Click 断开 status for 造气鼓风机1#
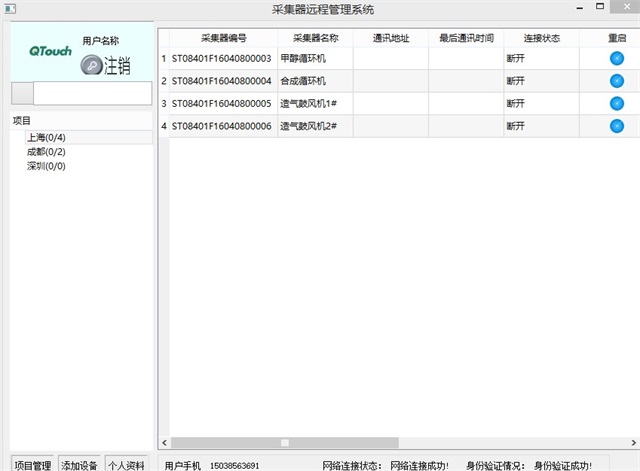Image resolution: width=640 pixels, height=471 pixels. 542,103
